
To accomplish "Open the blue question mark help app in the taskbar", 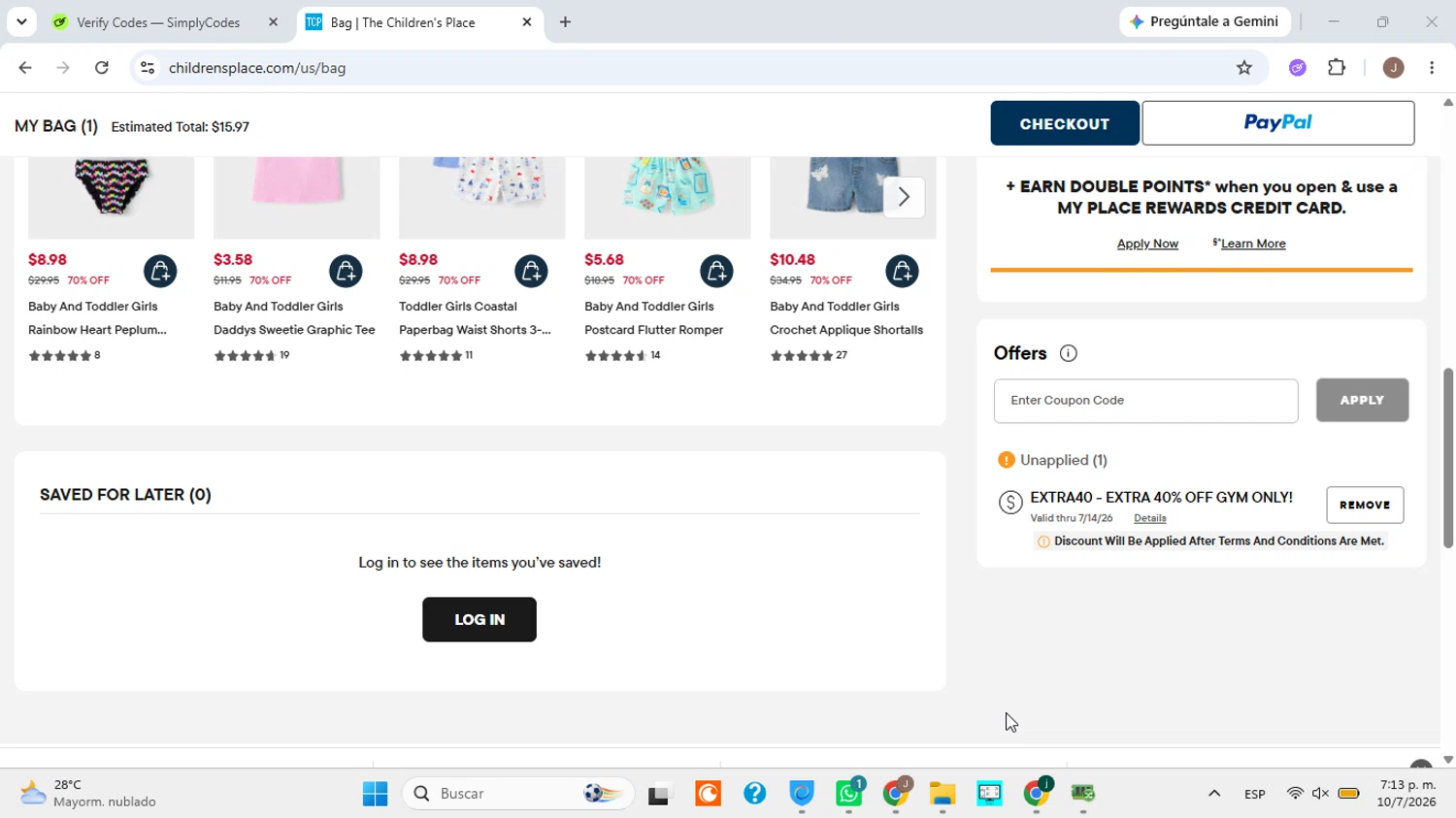I will (x=755, y=794).
